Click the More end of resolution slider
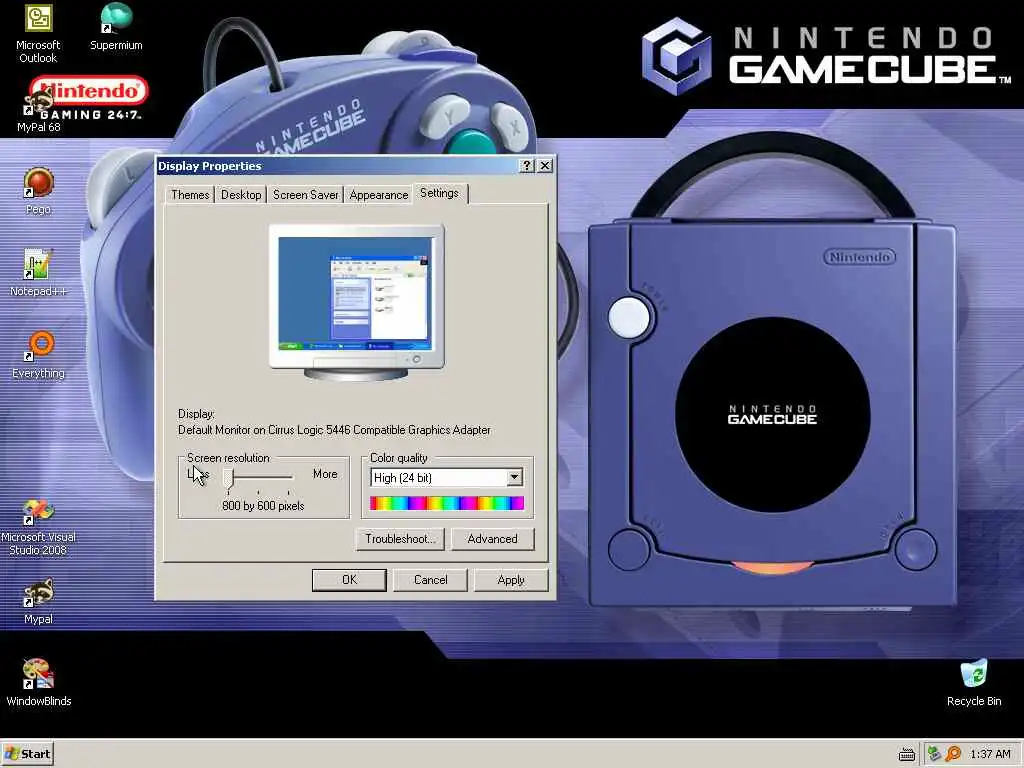The height and width of the screenshot is (768, 1024). tap(325, 474)
